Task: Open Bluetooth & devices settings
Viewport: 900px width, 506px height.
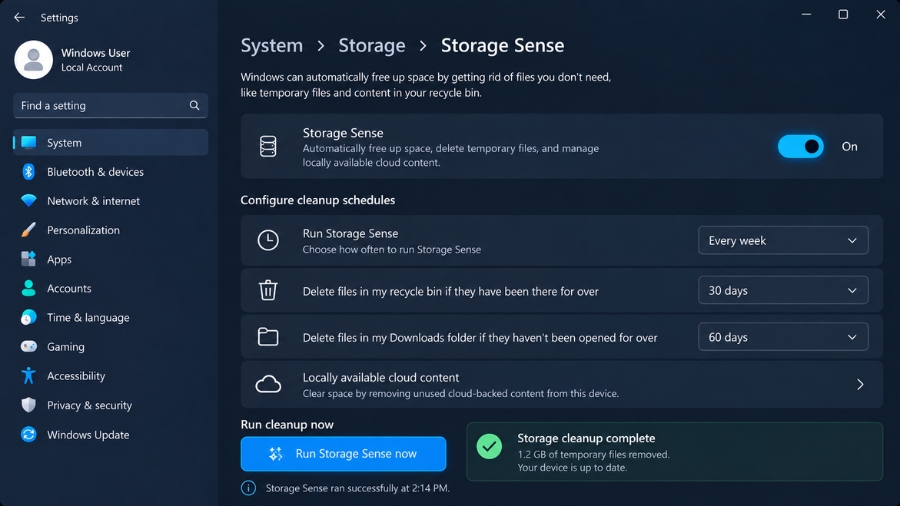Action: click(111, 172)
